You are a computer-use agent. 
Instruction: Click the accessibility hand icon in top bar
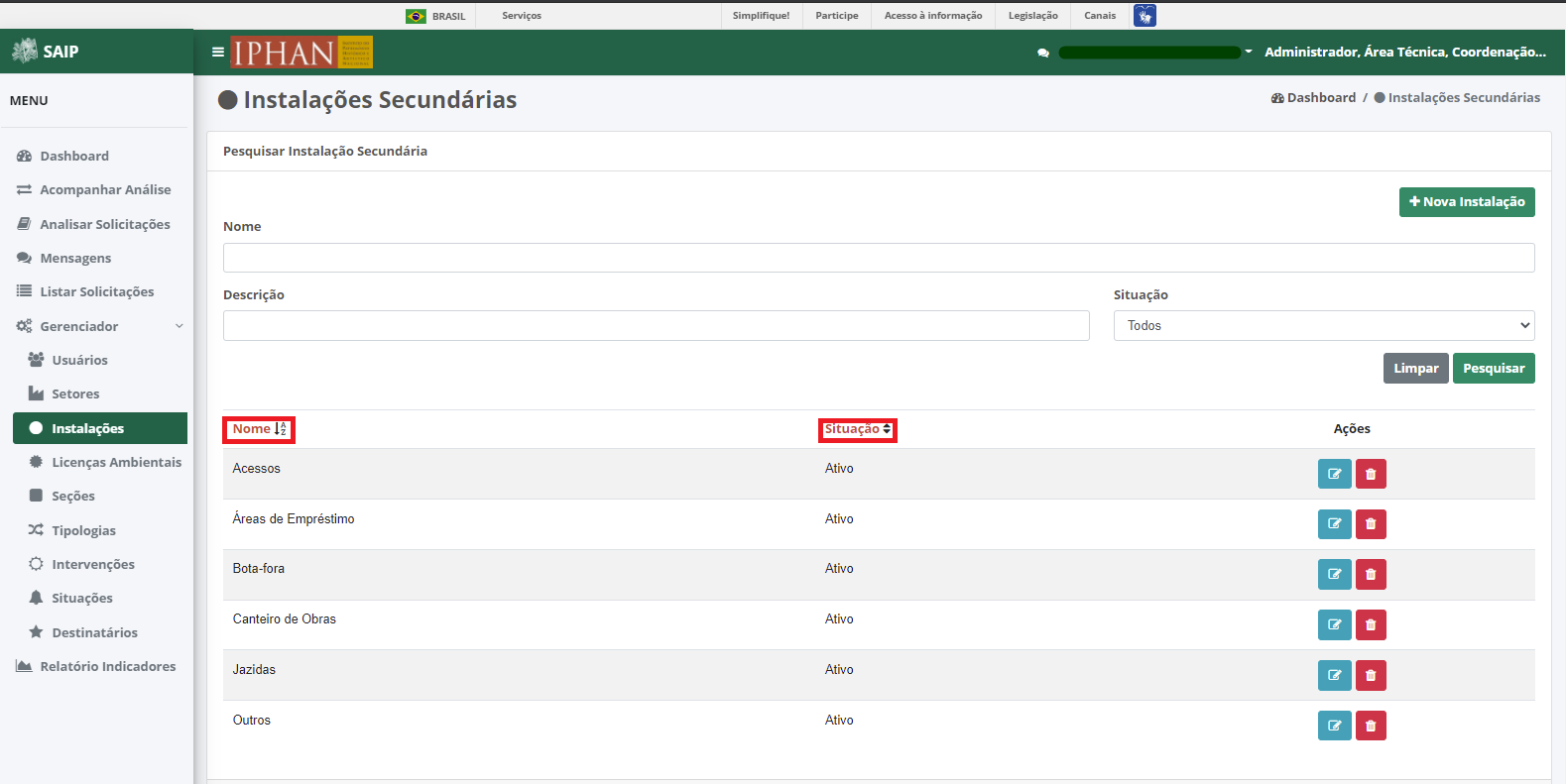coord(1144,16)
